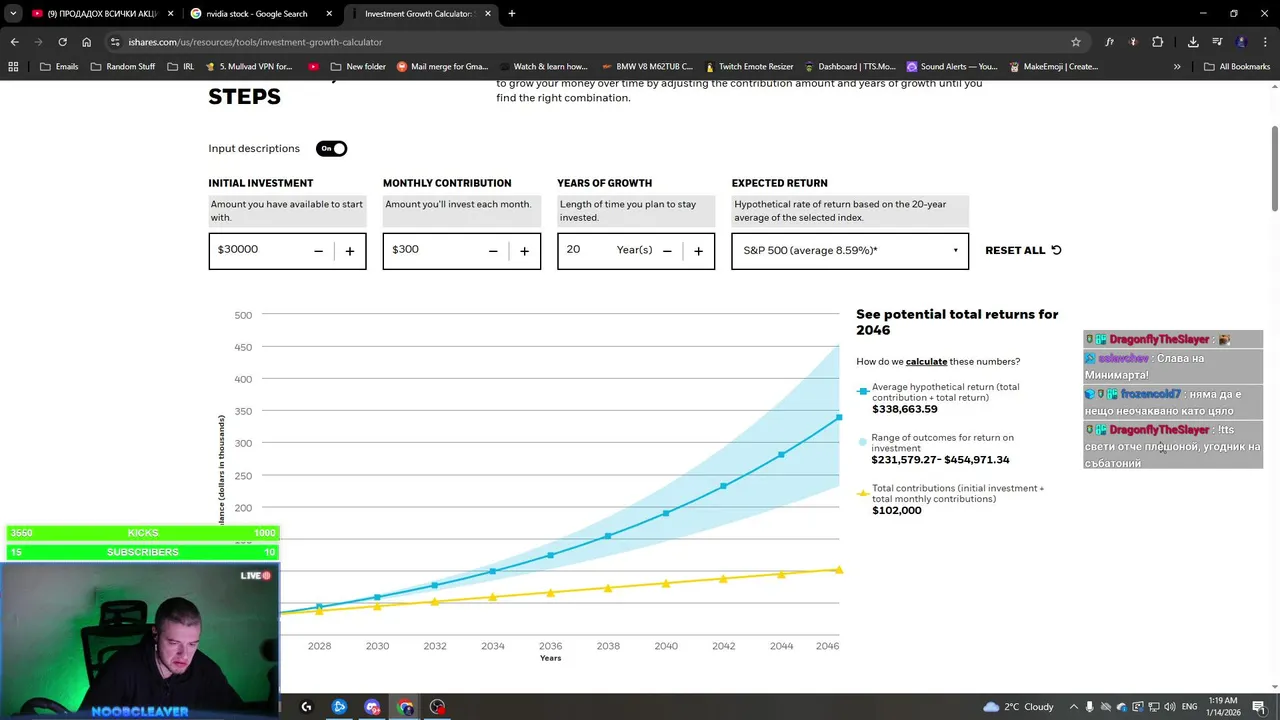Go back to previous page
The width and height of the screenshot is (1280, 720).
(x=14, y=42)
